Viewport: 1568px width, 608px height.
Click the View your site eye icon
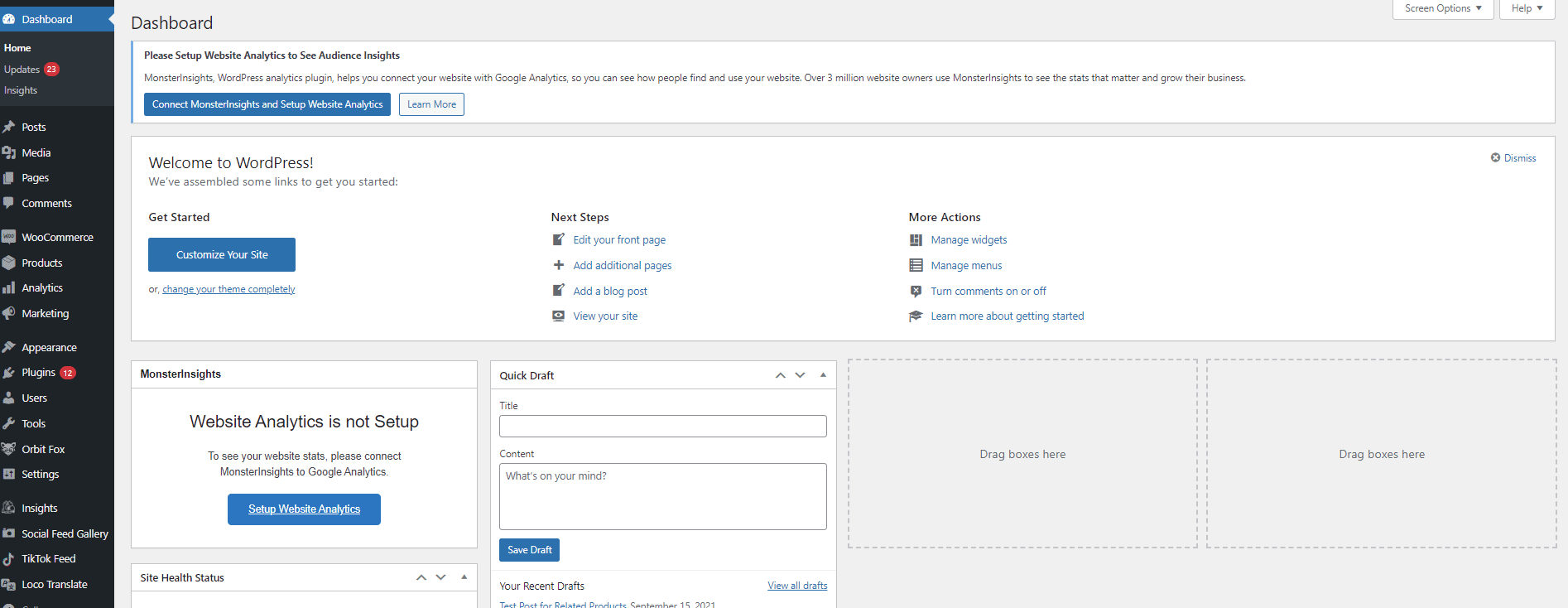click(x=559, y=316)
